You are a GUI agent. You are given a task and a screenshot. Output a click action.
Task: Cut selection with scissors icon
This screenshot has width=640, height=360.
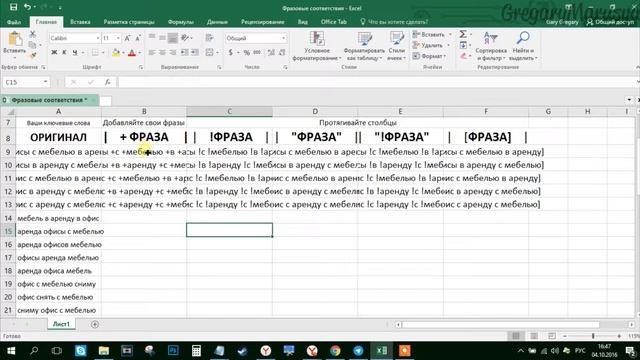click(x=33, y=34)
